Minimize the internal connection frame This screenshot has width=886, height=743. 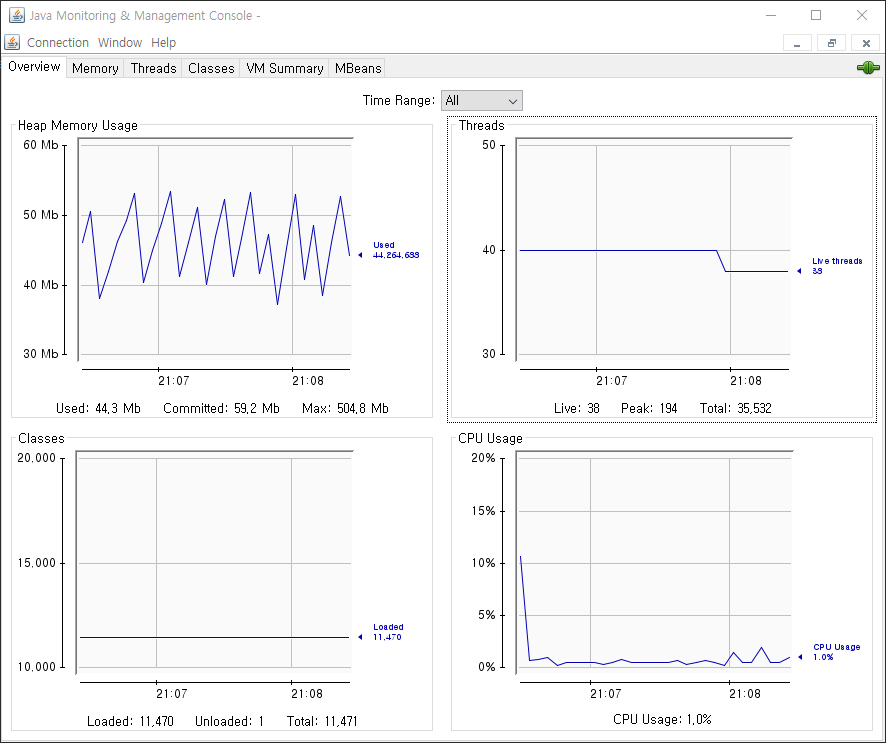coord(797,43)
